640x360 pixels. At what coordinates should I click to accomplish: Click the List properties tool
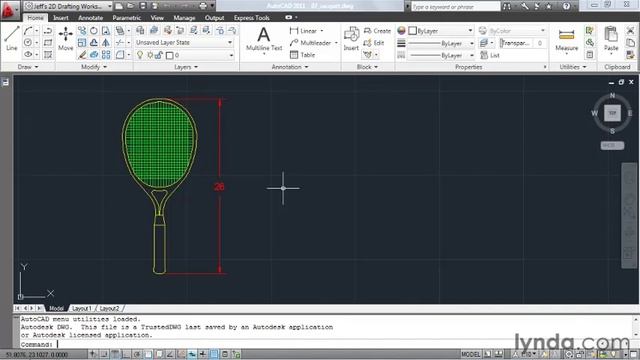click(490, 55)
